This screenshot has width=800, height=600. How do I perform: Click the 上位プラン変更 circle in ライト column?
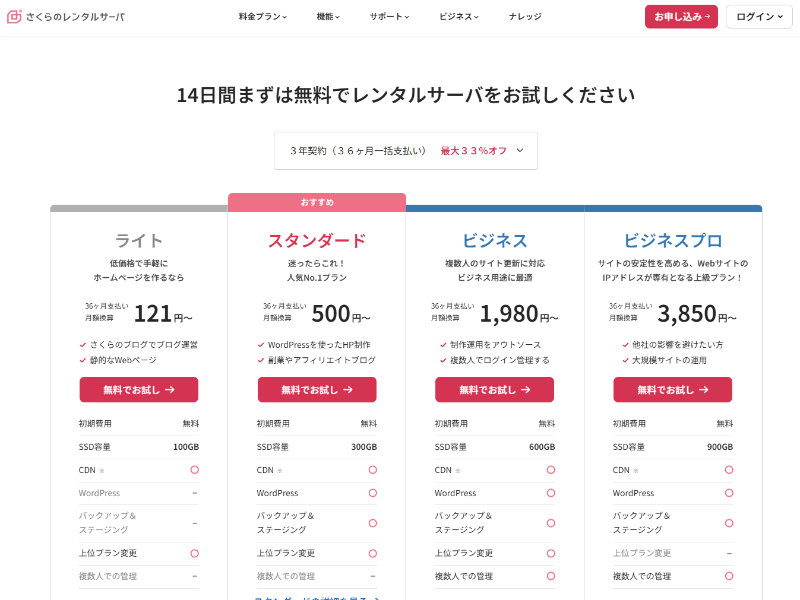point(195,553)
